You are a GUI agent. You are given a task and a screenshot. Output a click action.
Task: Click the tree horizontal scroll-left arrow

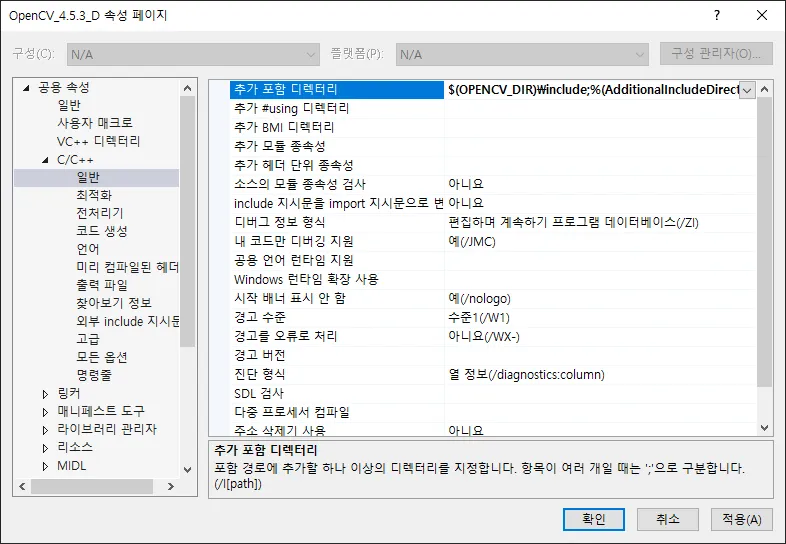coord(22,486)
